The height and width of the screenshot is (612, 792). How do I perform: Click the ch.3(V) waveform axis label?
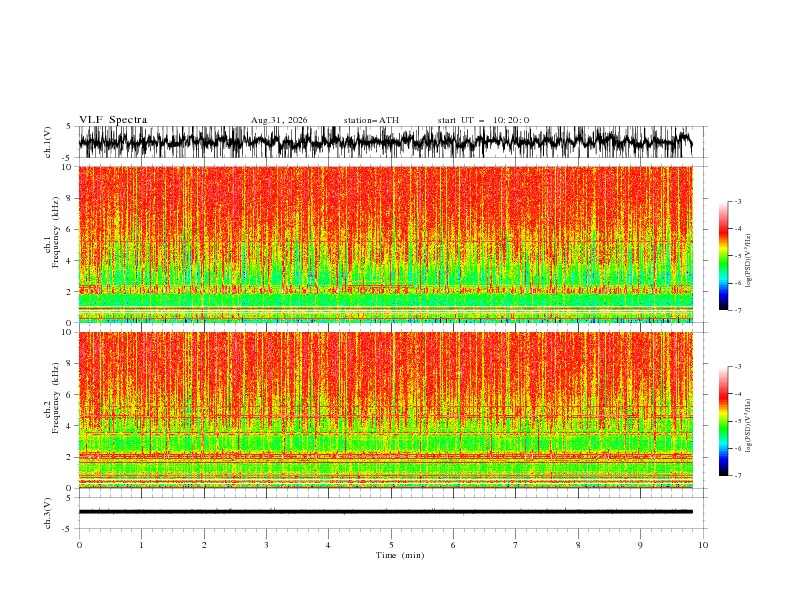pos(48,513)
